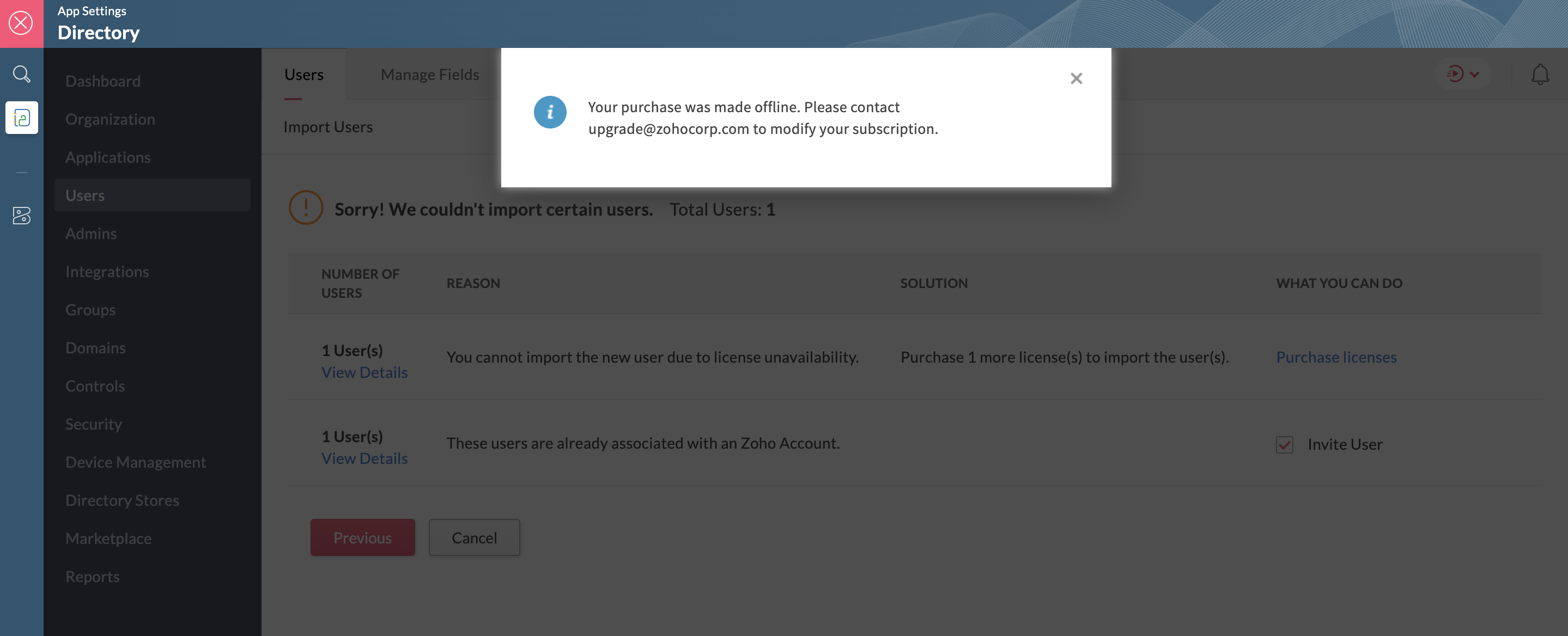Screen dimensions: 1568x636
Task: Dismiss the offline purchase dialog with X
Action: coord(1075,78)
